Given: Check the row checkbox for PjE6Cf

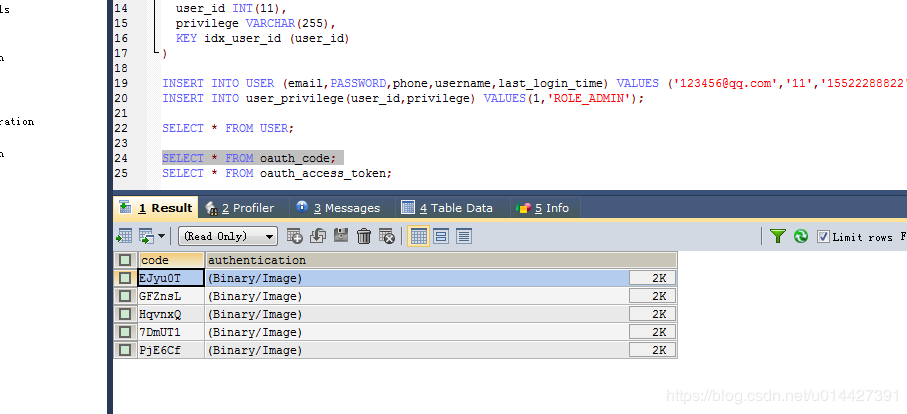Looking at the screenshot, I should (125, 350).
